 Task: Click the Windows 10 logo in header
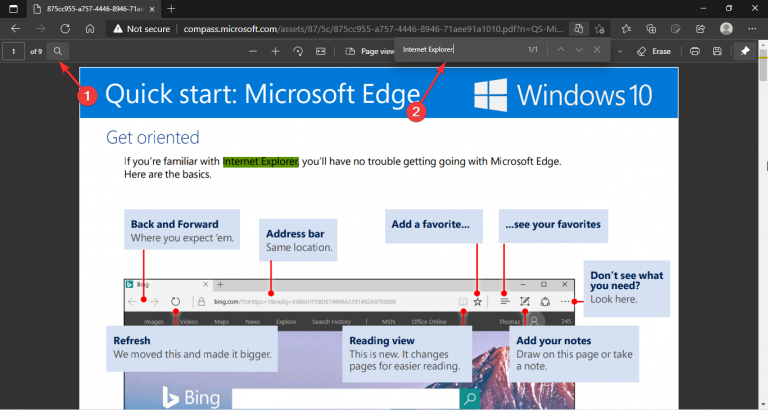(x=563, y=95)
